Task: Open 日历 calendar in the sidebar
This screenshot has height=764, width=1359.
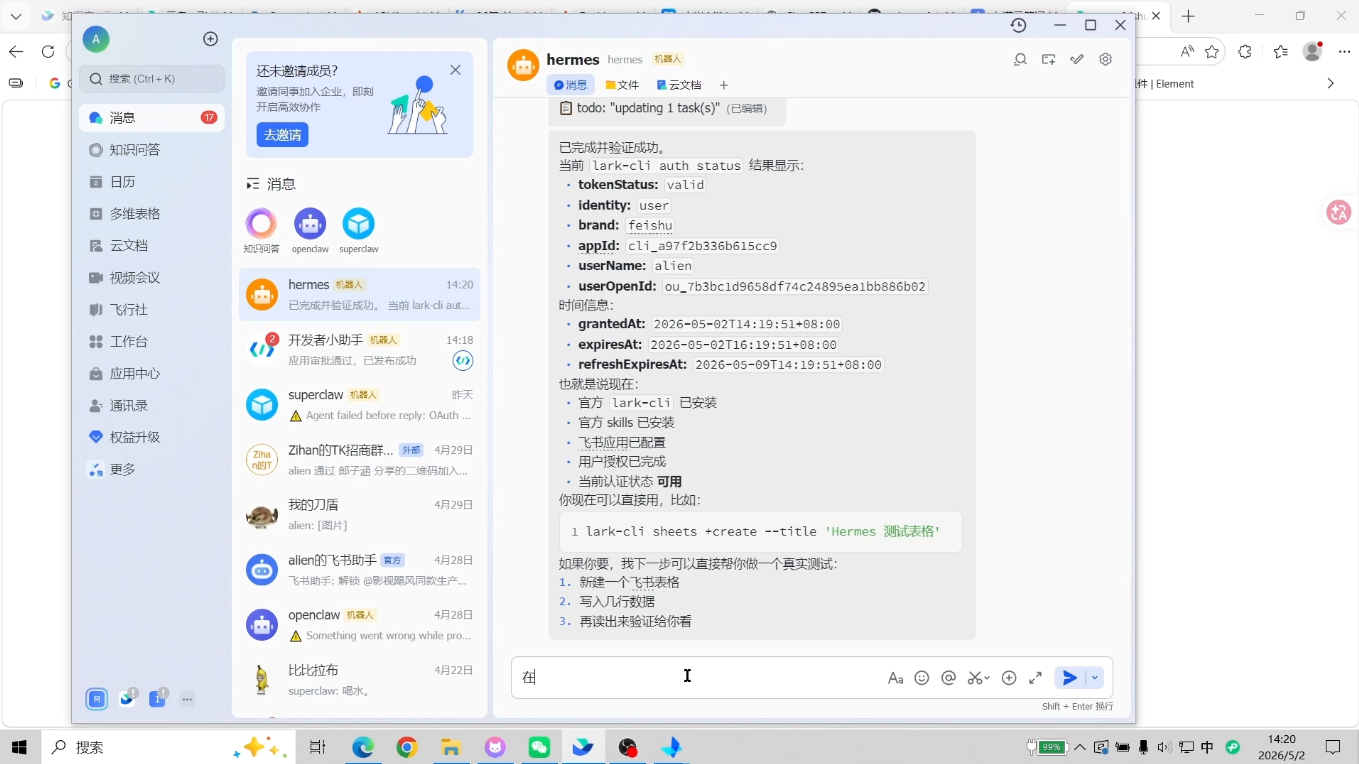Action: [152, 182]
